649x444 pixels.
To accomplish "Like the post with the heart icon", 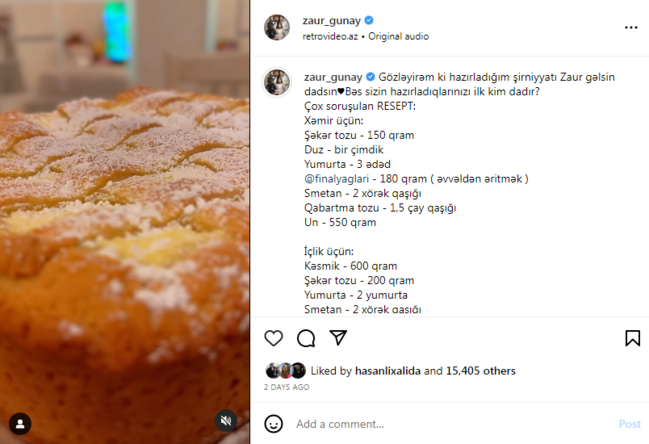I will [x=274, y=338].
